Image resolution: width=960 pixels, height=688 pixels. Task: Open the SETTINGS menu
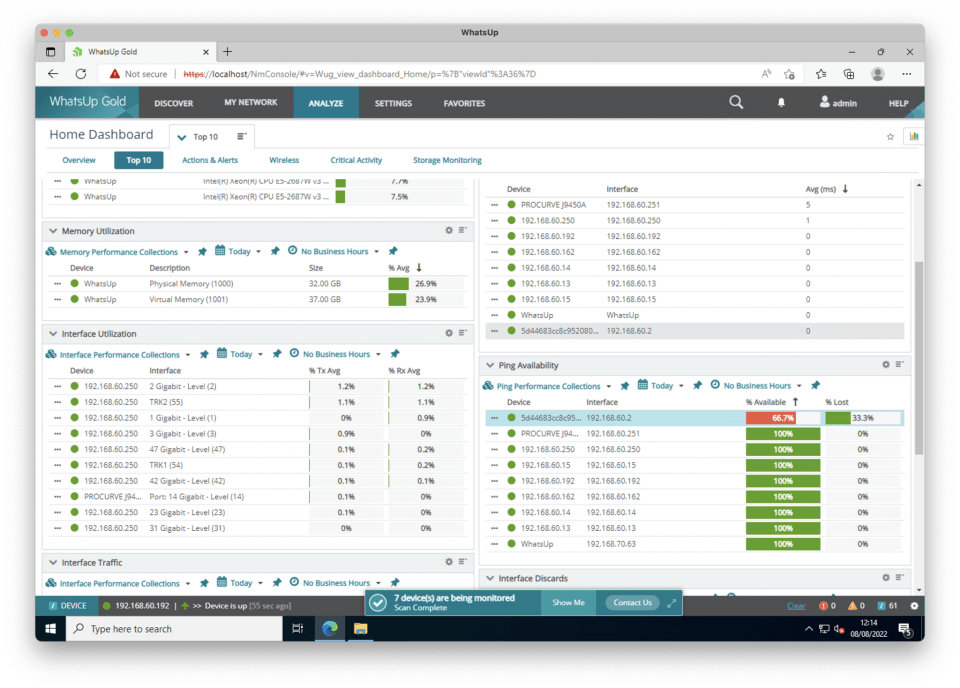[393, 103]
